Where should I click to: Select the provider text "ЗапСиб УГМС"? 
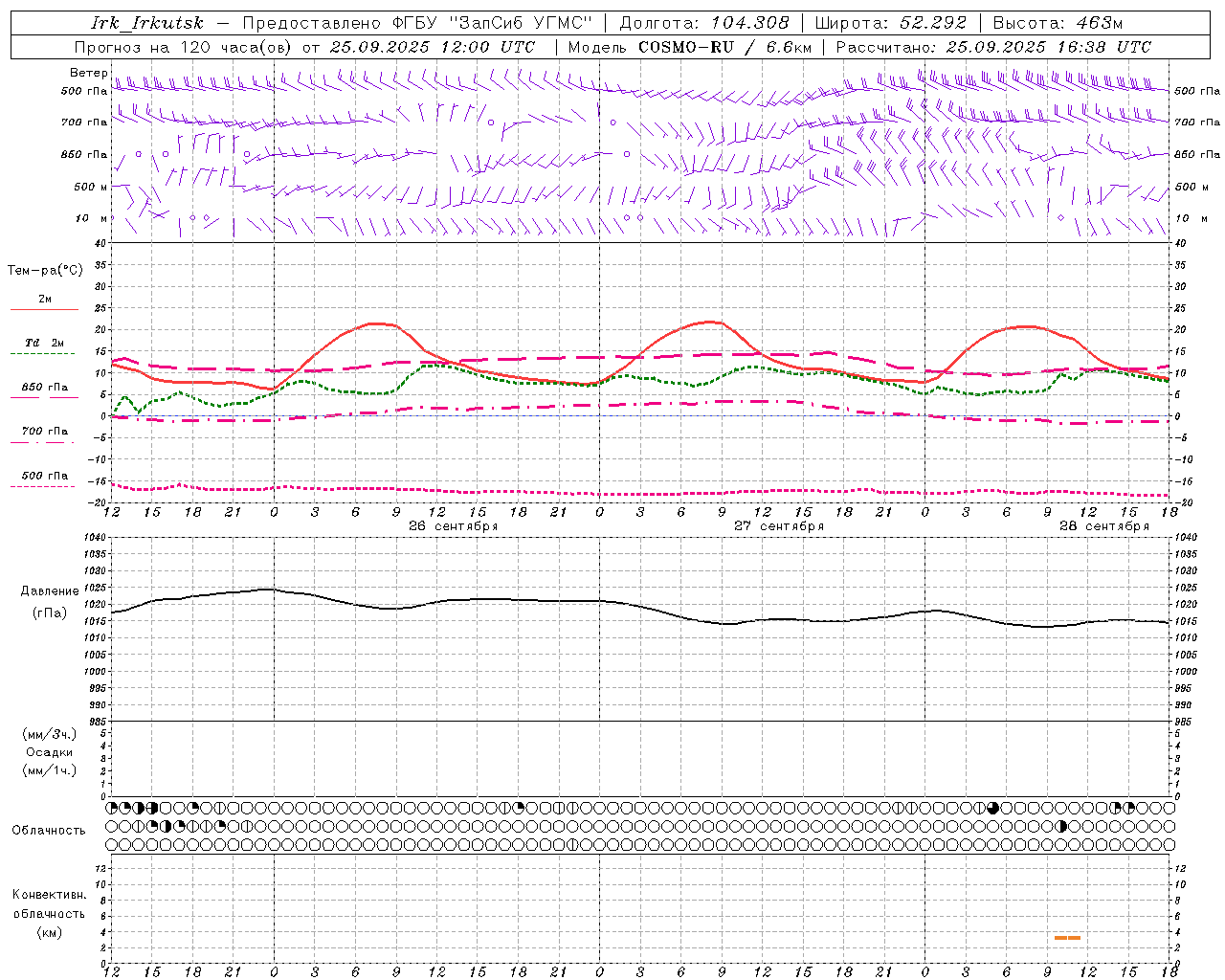coord(521,23)
